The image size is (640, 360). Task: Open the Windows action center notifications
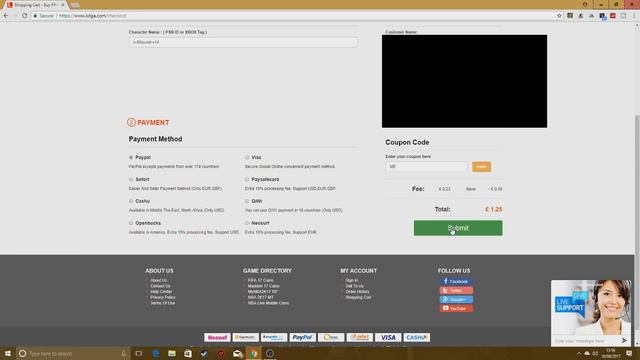click(629, 353)
